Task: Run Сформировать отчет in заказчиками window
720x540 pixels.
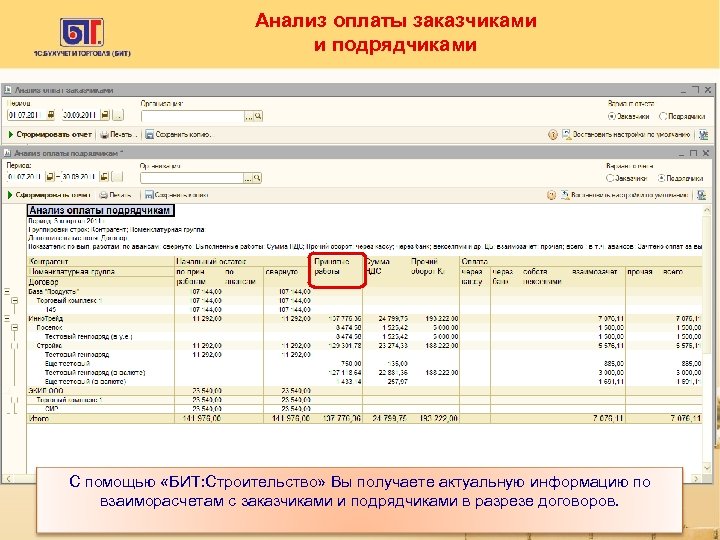Action: tap(50, 135)
